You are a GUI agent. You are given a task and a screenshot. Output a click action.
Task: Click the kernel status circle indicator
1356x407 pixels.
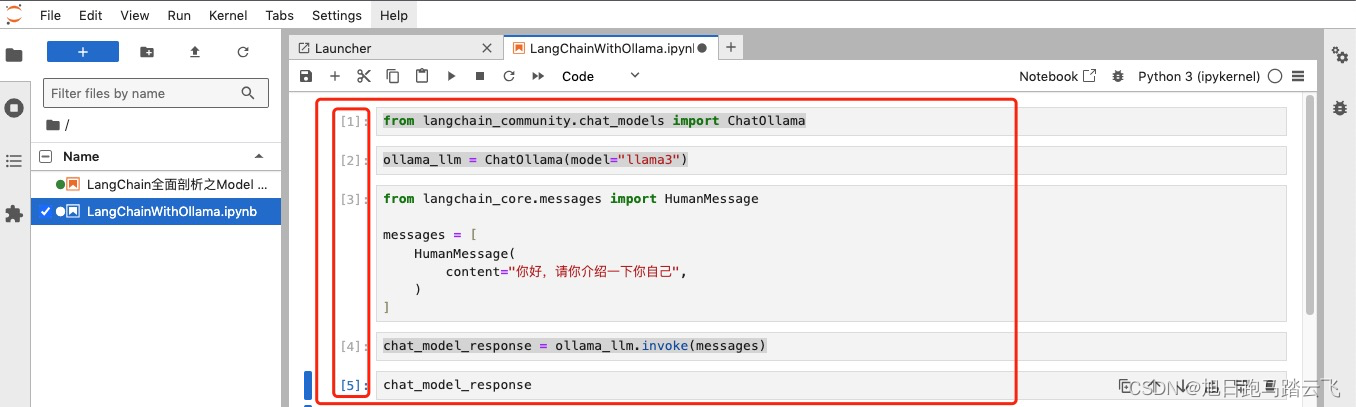click(1275, 76)
